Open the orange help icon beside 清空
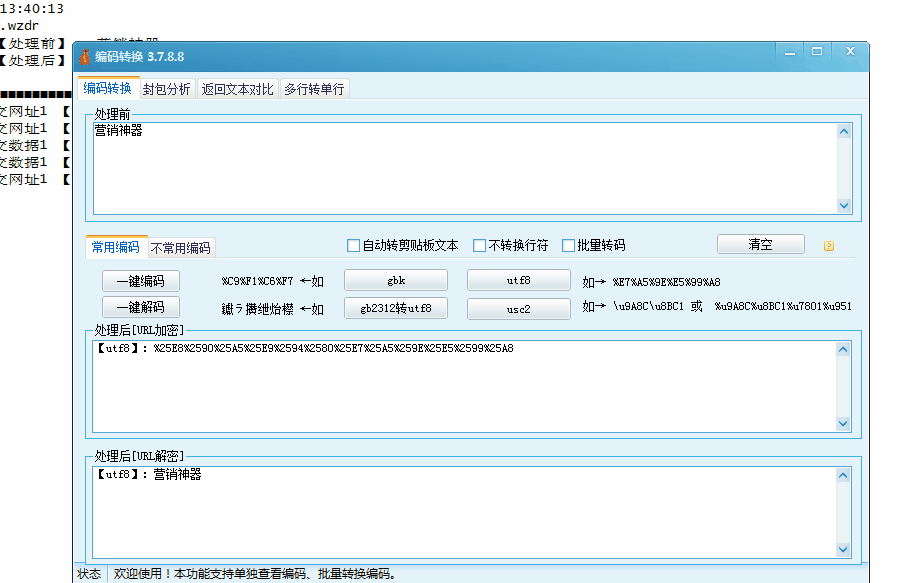Image resolution: width=902 pixels, height=583 pixels. (828, 244)
